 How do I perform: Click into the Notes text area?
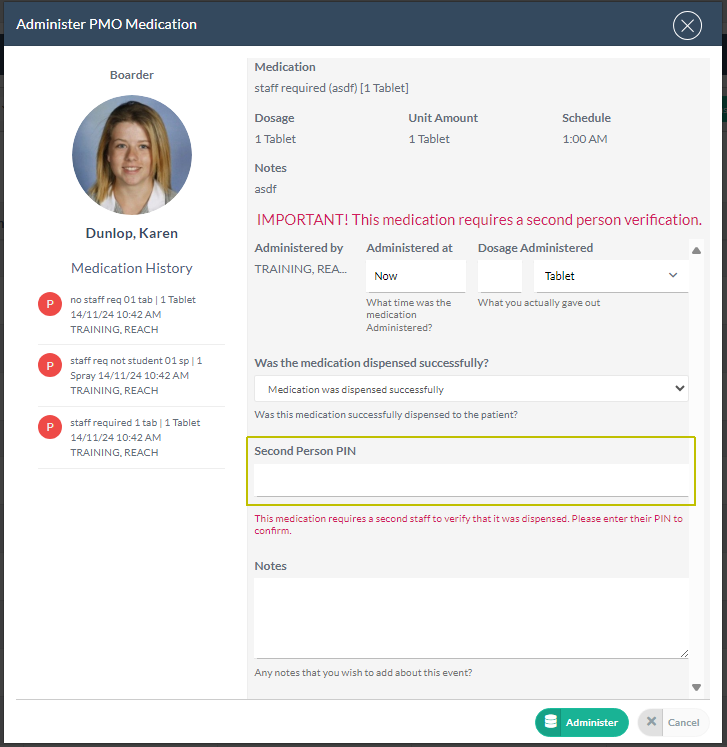471,618
